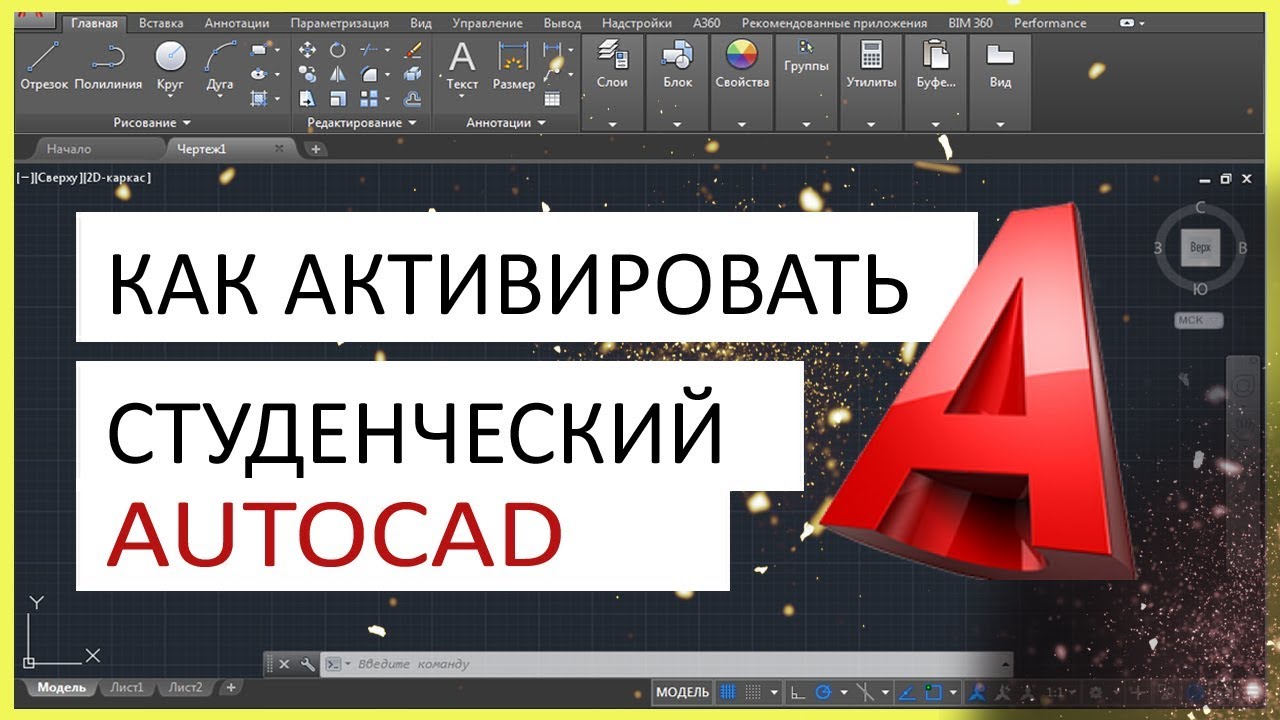This screenshot has width=1280, height=720.
Task: Expand the Аннотации panel dropdown
Action: tap(541, 123)
